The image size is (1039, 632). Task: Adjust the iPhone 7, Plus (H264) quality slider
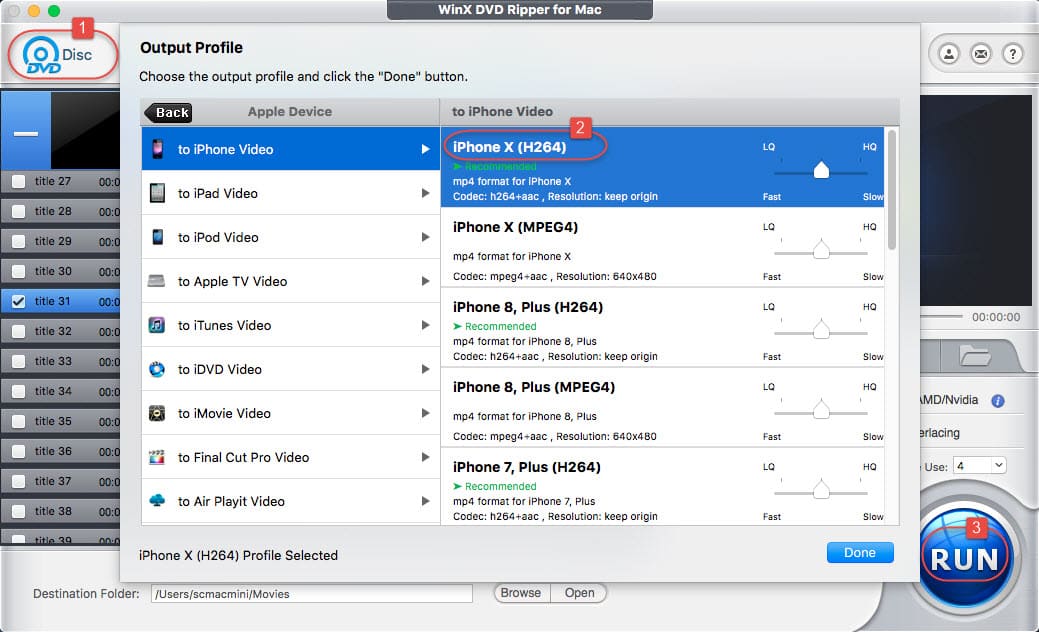[x=821, y=490]
